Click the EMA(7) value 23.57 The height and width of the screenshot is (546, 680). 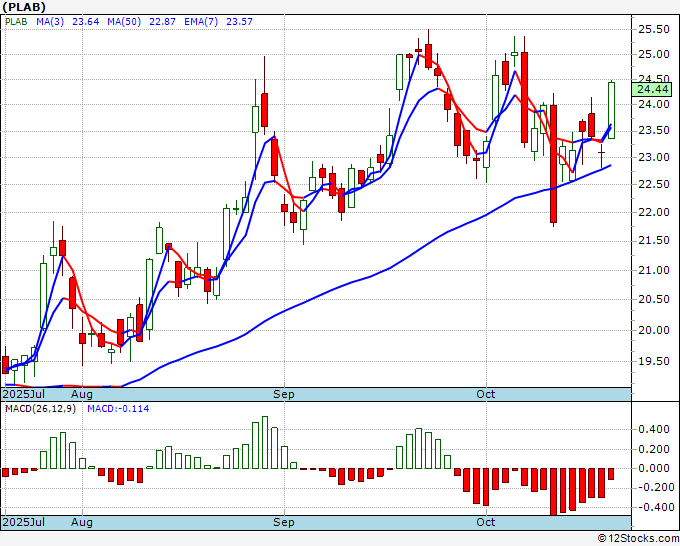(239, 22)
